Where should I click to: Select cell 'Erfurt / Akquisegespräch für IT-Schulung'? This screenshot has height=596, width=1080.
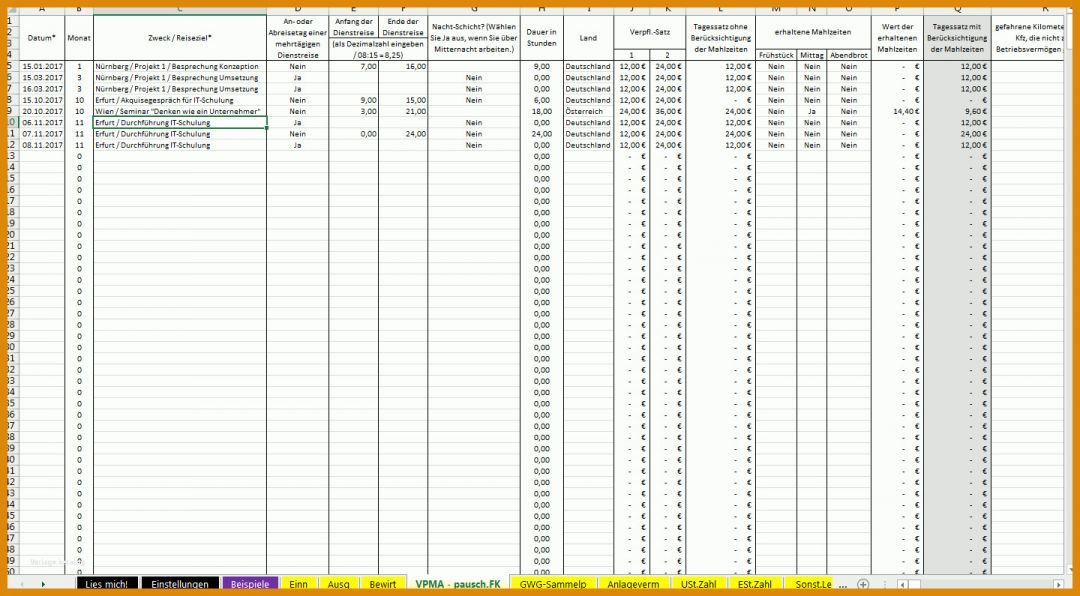180,101
